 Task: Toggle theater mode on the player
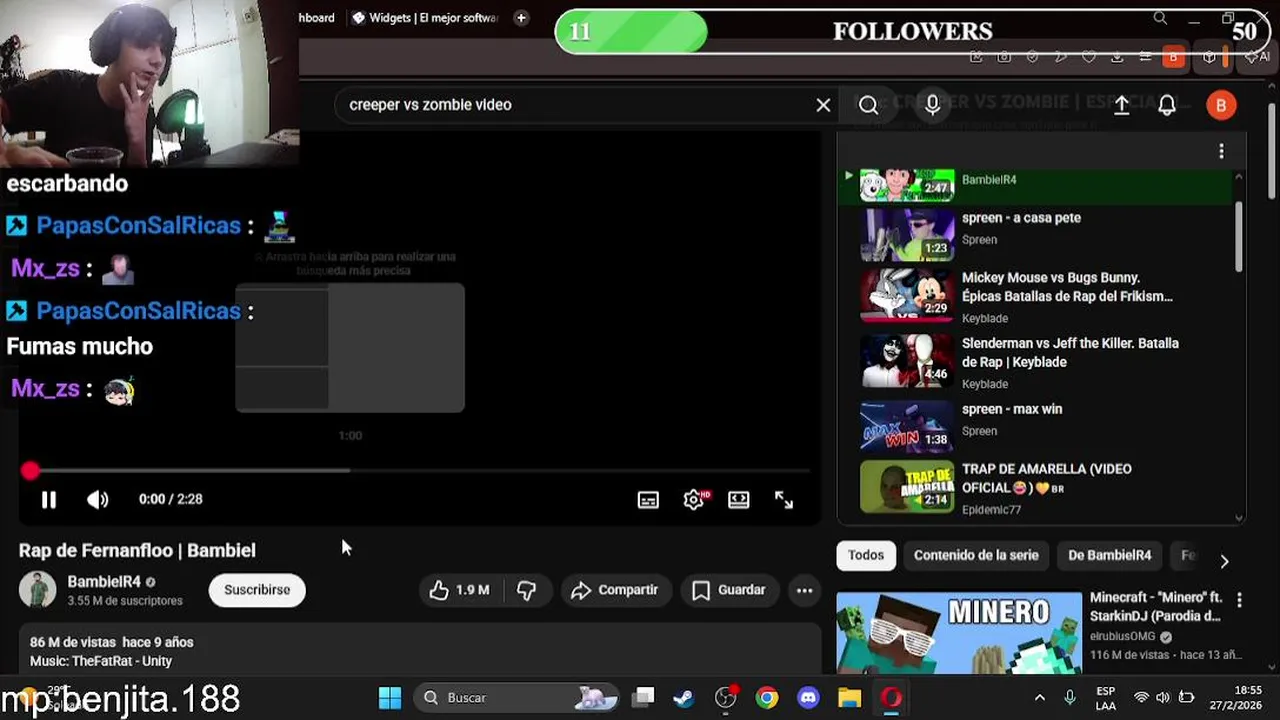point(739,500)
